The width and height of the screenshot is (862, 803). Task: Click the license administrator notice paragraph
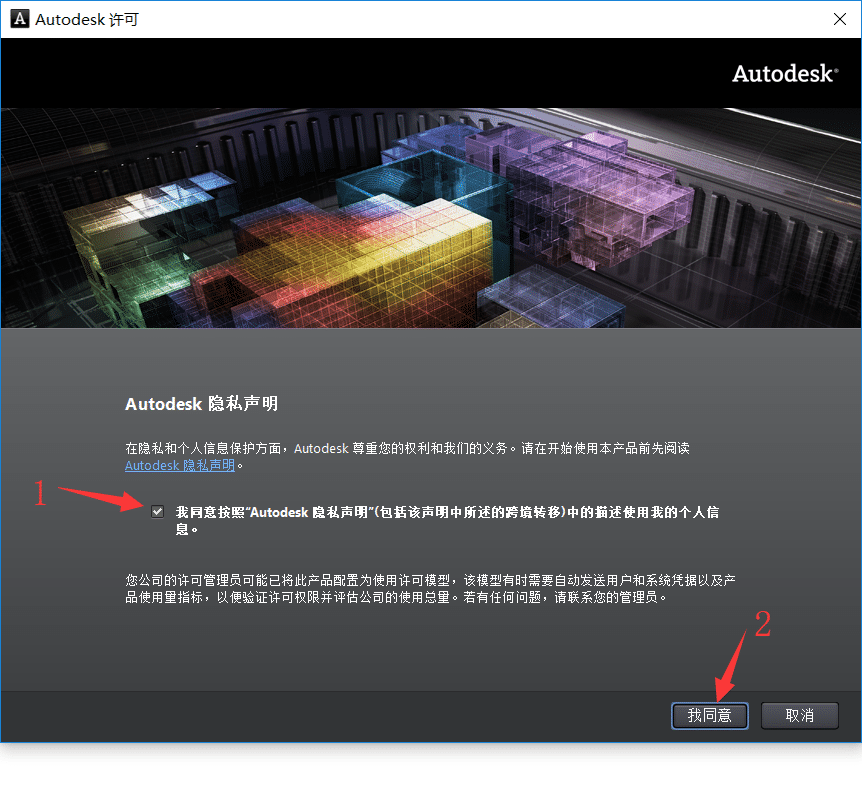[x=430, y=588]
